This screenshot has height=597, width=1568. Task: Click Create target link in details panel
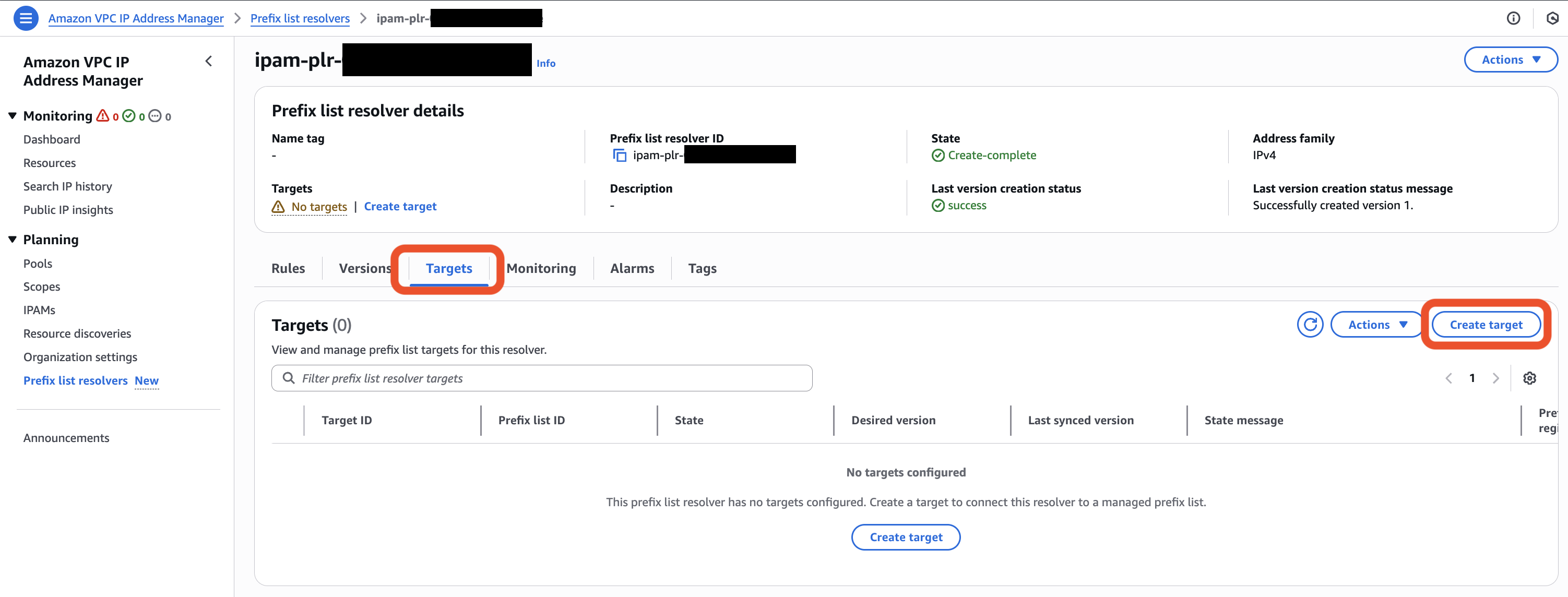coord(400,206)
